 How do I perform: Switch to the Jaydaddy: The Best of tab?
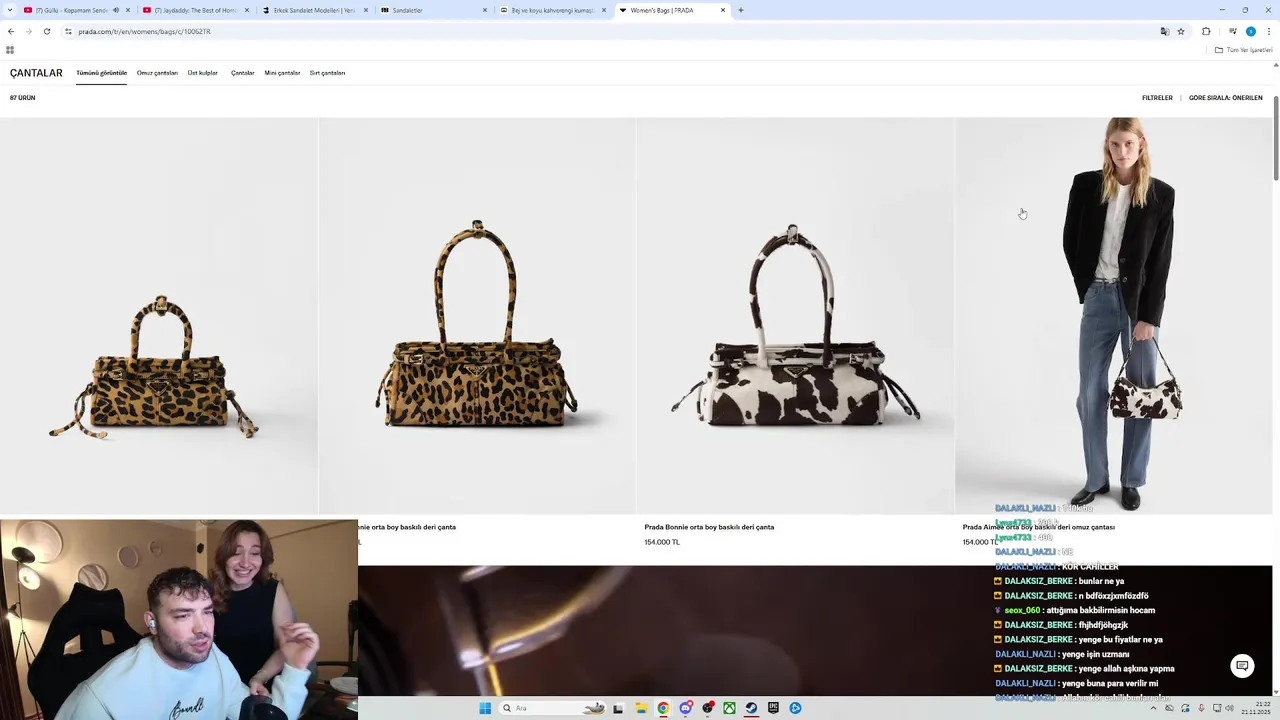195,10
